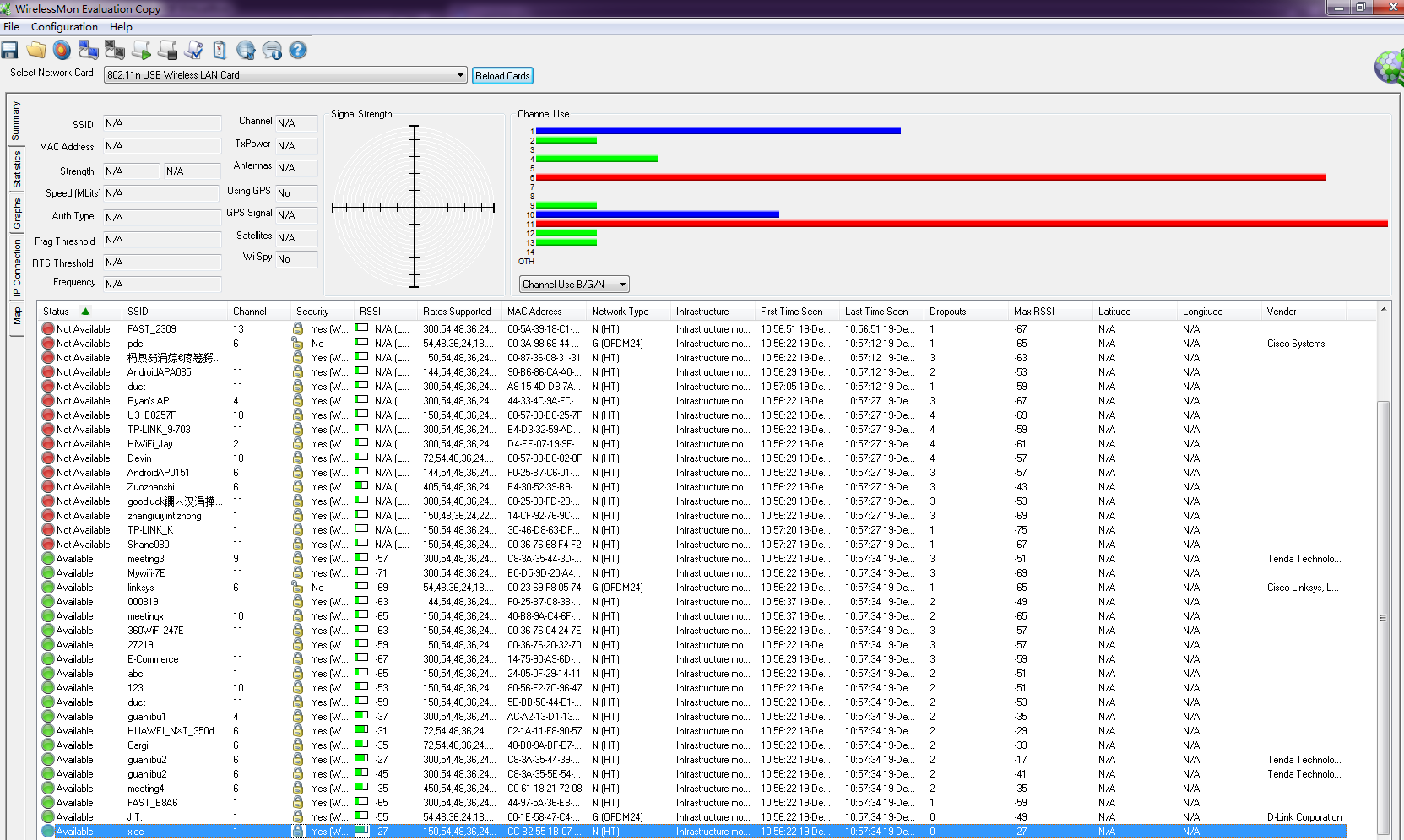
Task: Click the green status icon of meeting3
Action: coord(48,559)
